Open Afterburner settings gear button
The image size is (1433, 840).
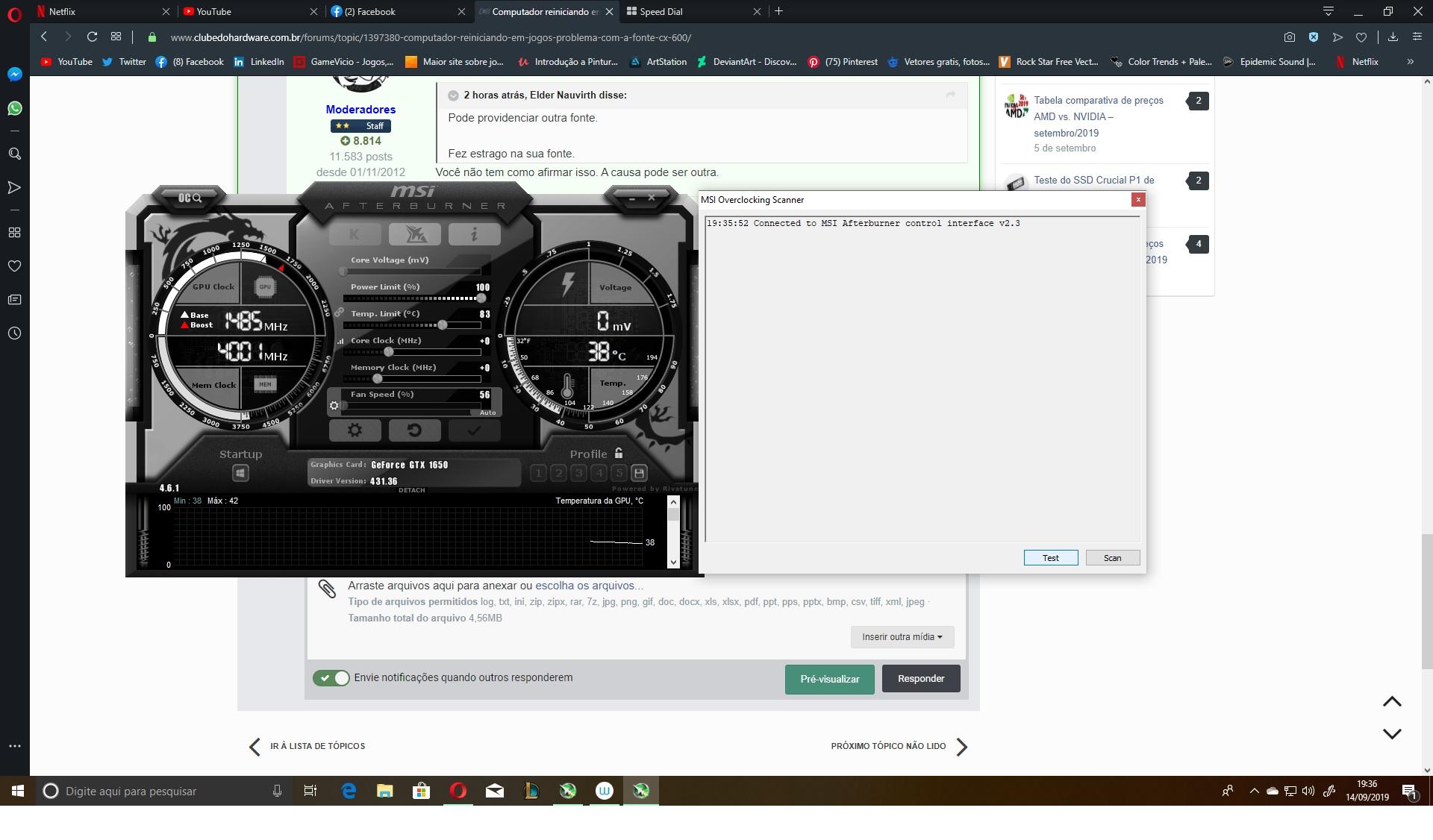(x=355, y=430)
